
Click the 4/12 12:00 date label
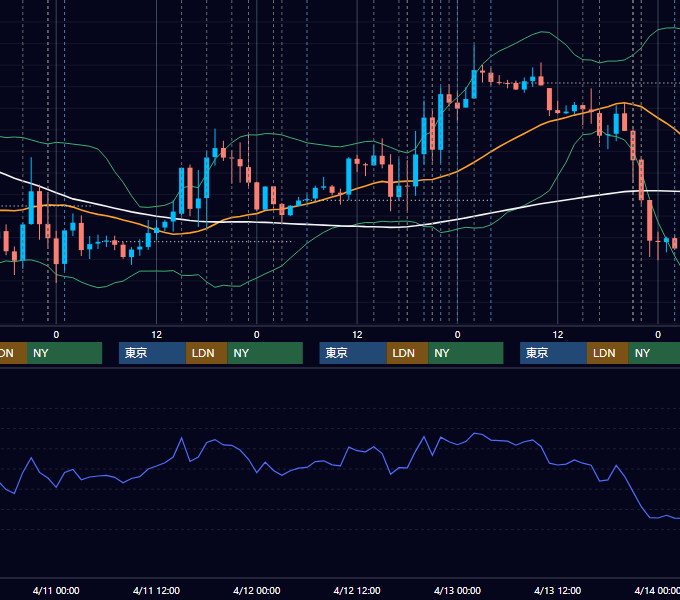pyautogui.click(x=357, y=590)
